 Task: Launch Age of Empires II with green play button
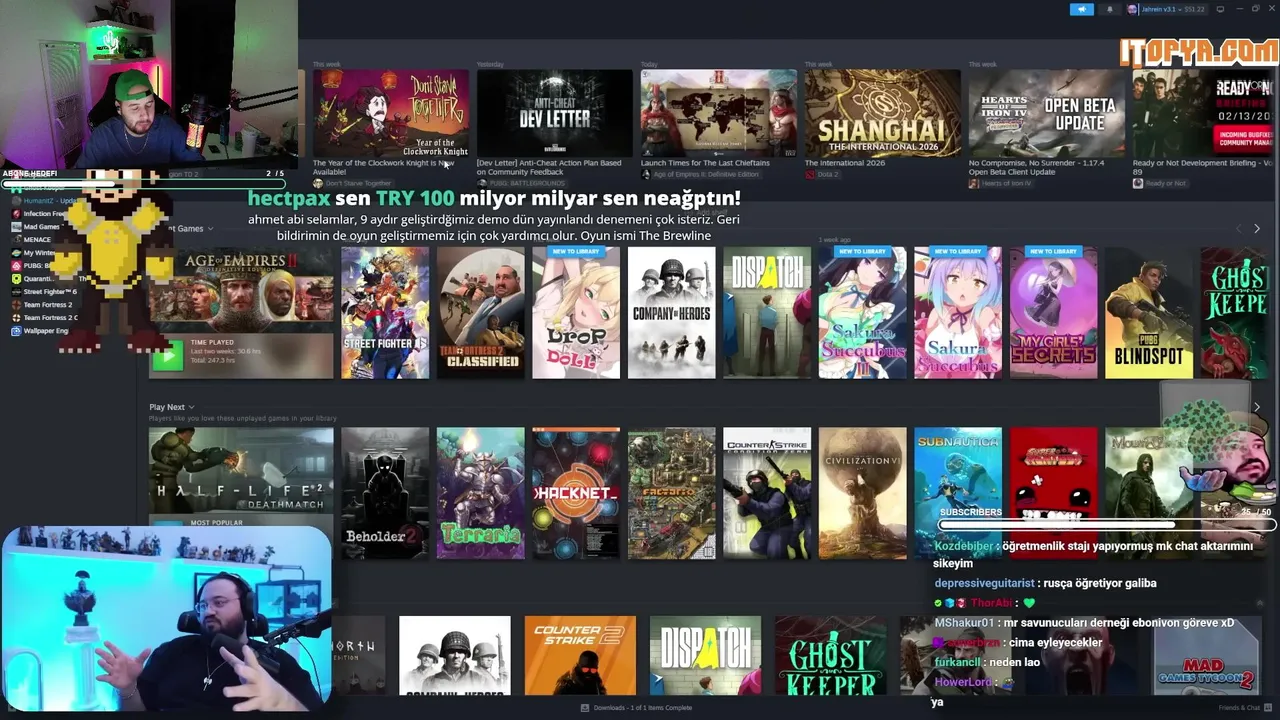tap(168, 355)
